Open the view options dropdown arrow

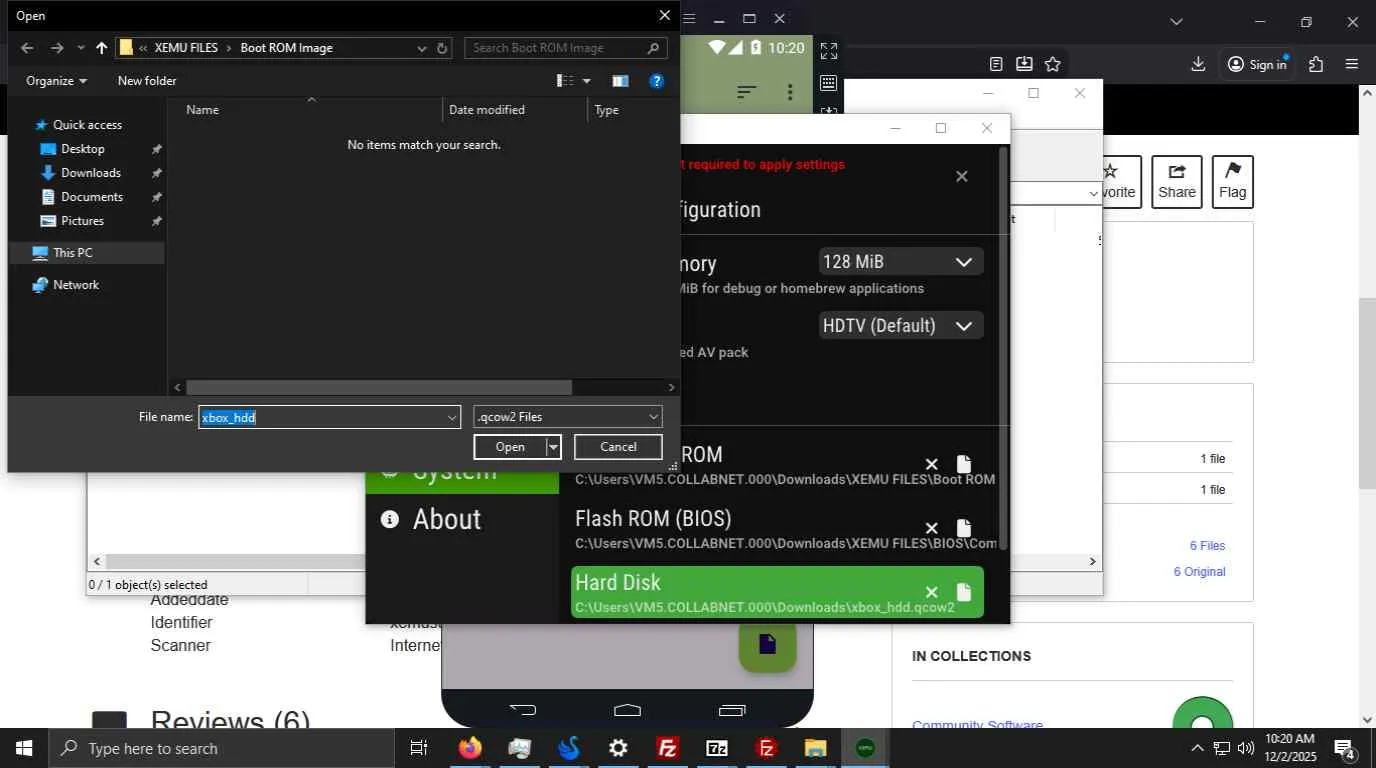click(587, 81)
